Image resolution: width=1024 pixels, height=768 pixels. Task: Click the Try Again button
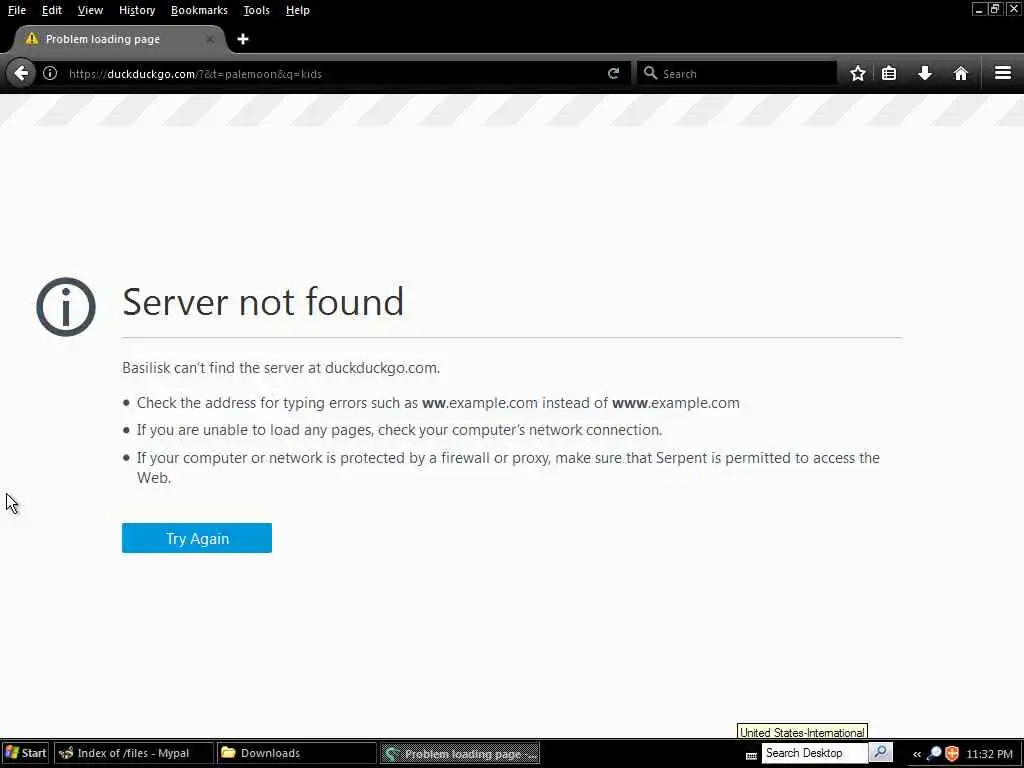197,538
